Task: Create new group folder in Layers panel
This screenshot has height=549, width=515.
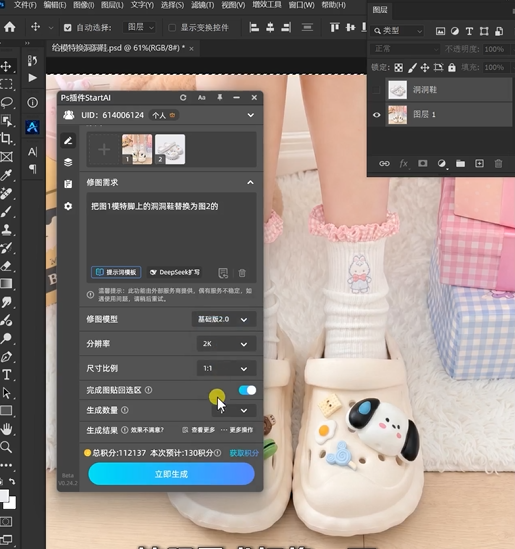Action: tap(460, 164)
